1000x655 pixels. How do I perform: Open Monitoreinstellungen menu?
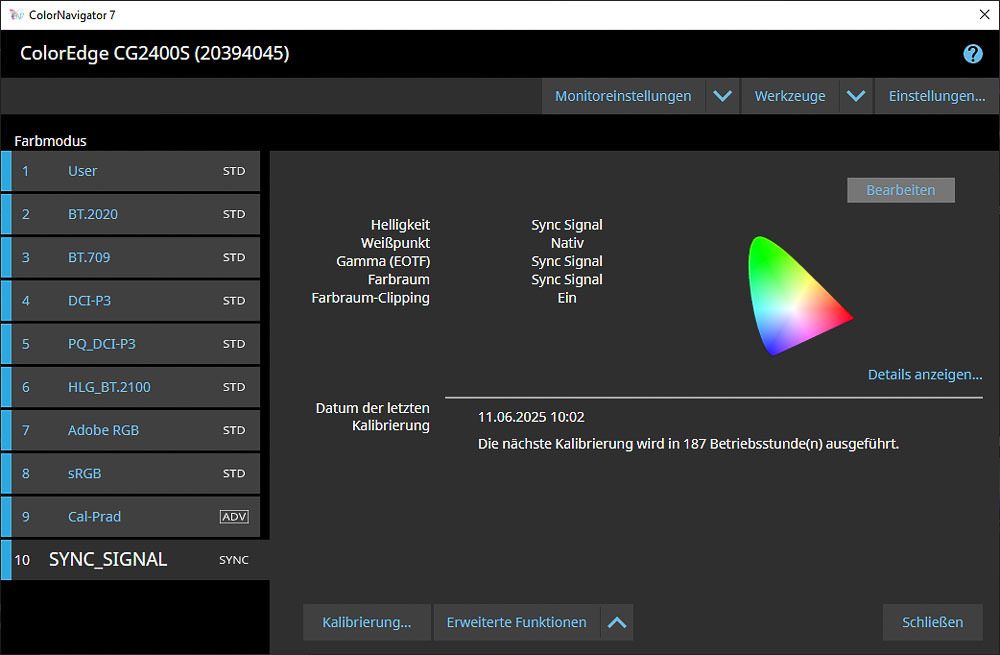(623, 96)
